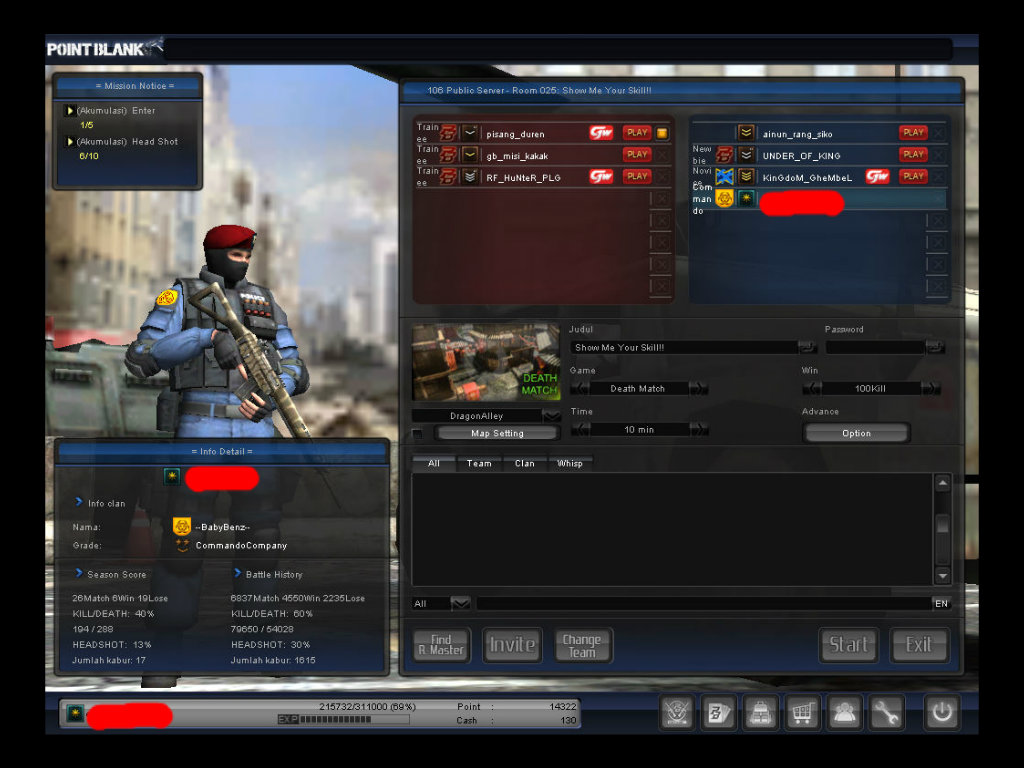The width and height of the screenshot is (1024, 768).
Task: Click rank insignia beside UNDER_OF_KING
Action: click(746, 155)
